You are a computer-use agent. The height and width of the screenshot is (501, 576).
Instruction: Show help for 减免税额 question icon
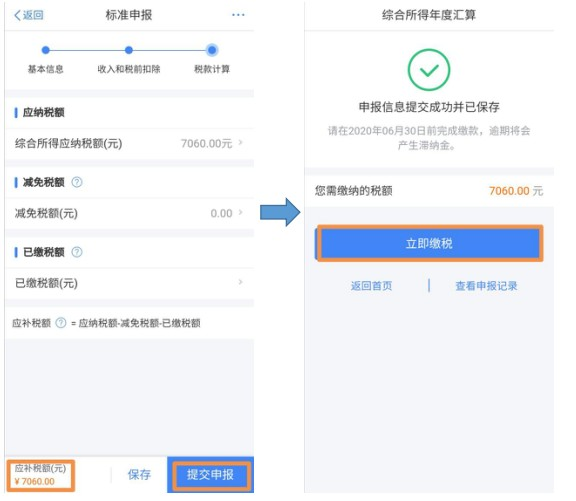click(x=77, y=182)
